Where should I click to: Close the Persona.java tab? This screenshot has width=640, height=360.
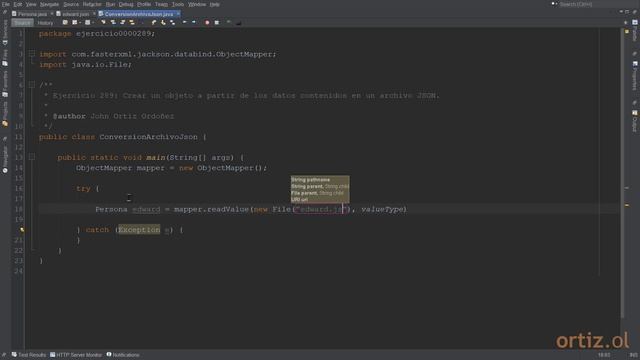(x=52, y=14)
